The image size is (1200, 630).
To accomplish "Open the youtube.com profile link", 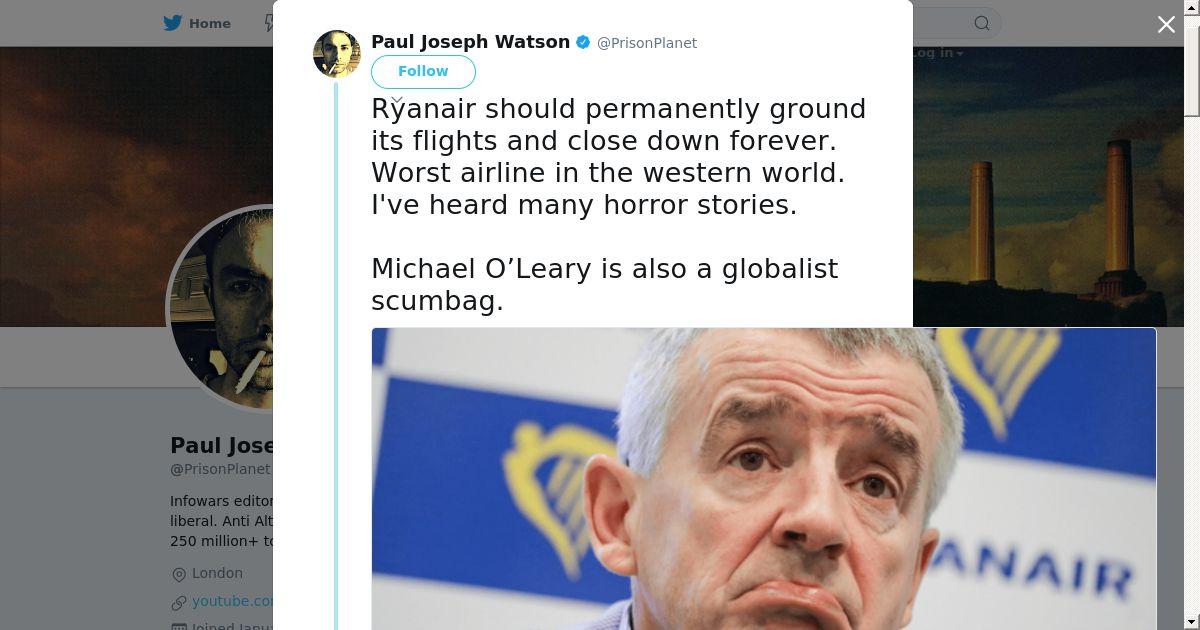I will click(232, 601).
